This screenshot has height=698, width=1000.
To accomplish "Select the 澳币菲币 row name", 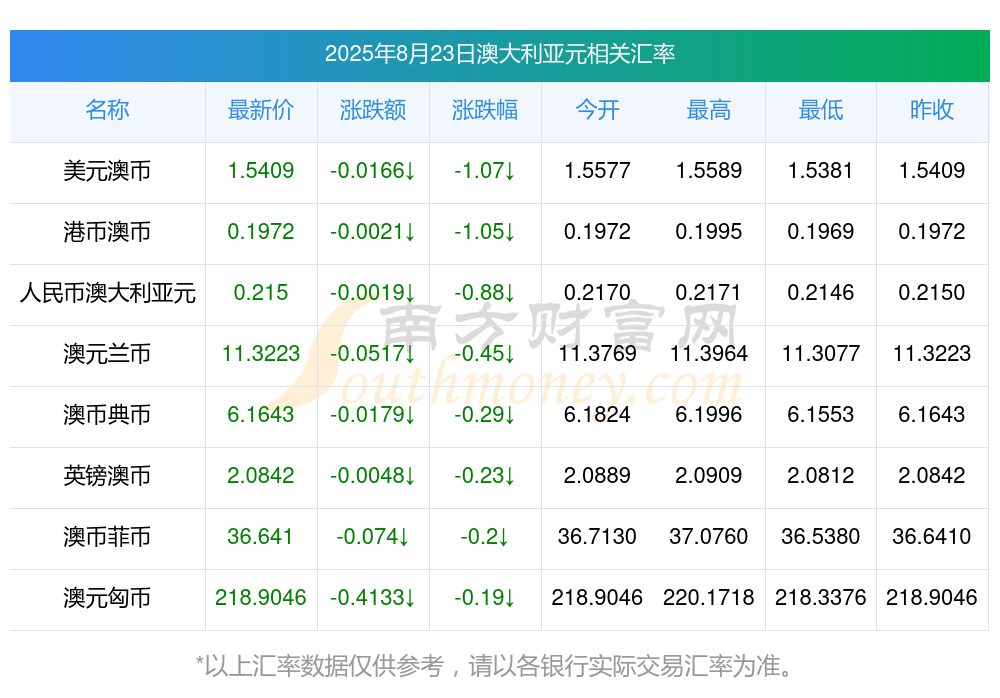I will tap(107, 537).
